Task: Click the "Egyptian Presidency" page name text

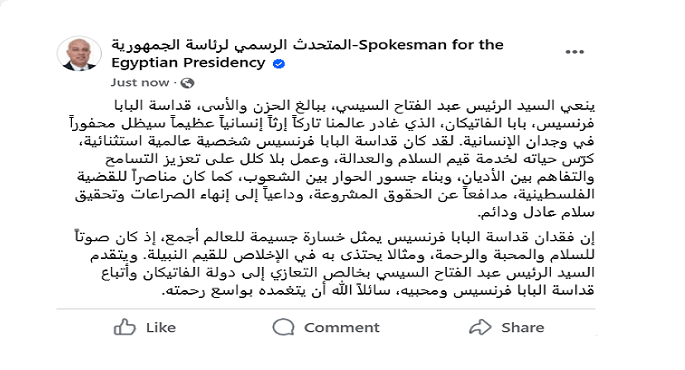Action: pos(188,63)
